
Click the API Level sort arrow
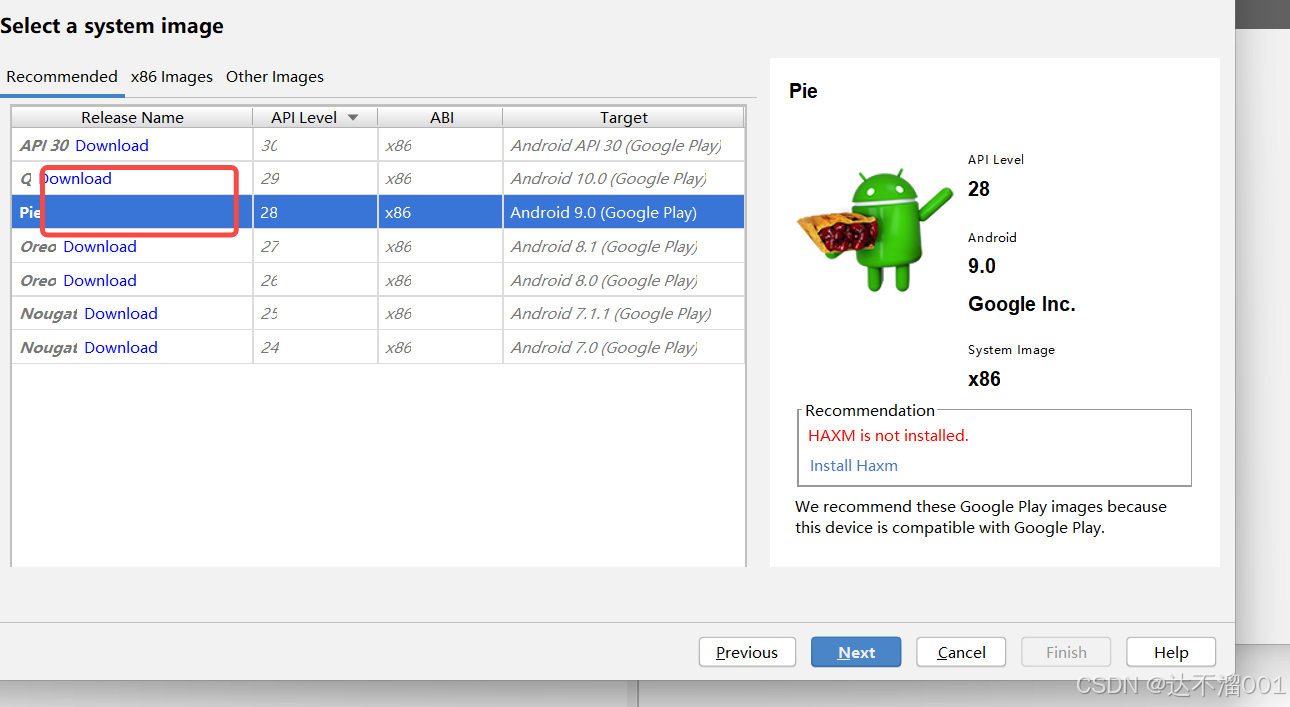(x=353, y=117)
